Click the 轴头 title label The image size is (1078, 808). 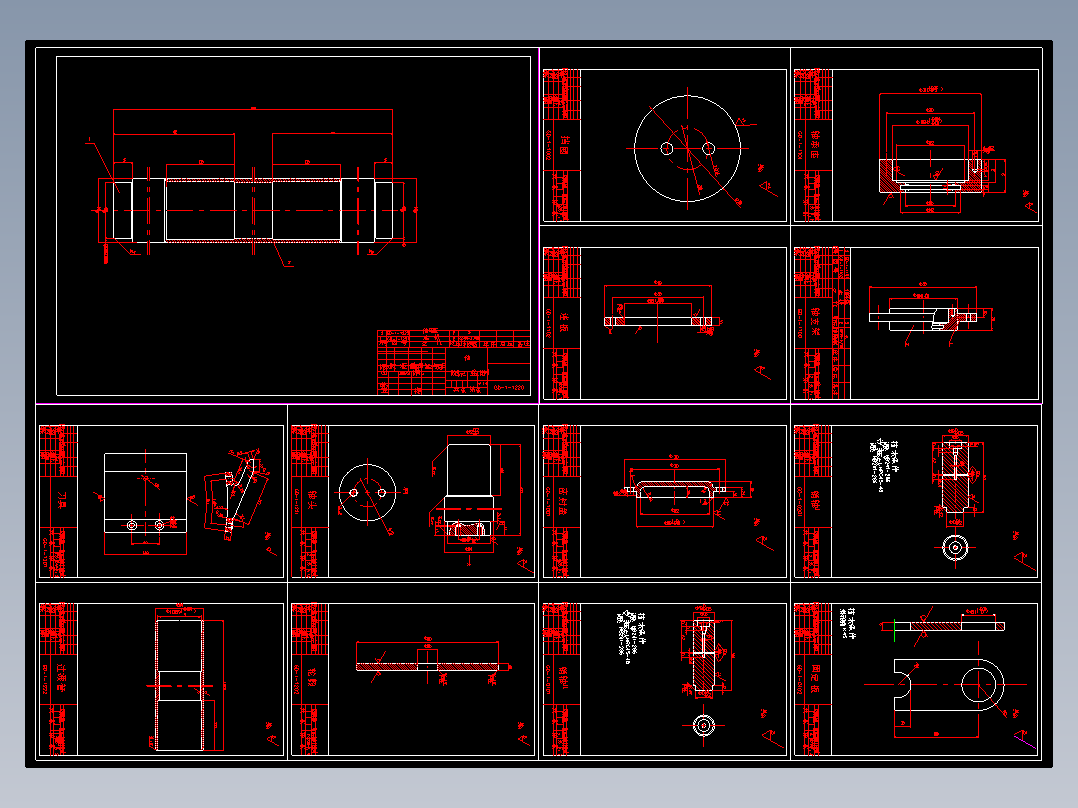point(313,501)
